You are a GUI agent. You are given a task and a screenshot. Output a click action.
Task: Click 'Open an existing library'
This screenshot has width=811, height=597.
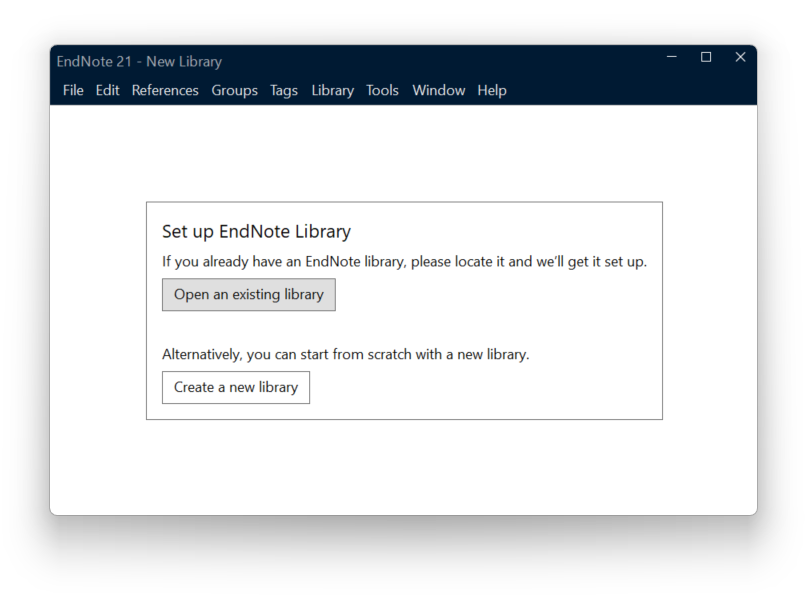click(248, 294)
